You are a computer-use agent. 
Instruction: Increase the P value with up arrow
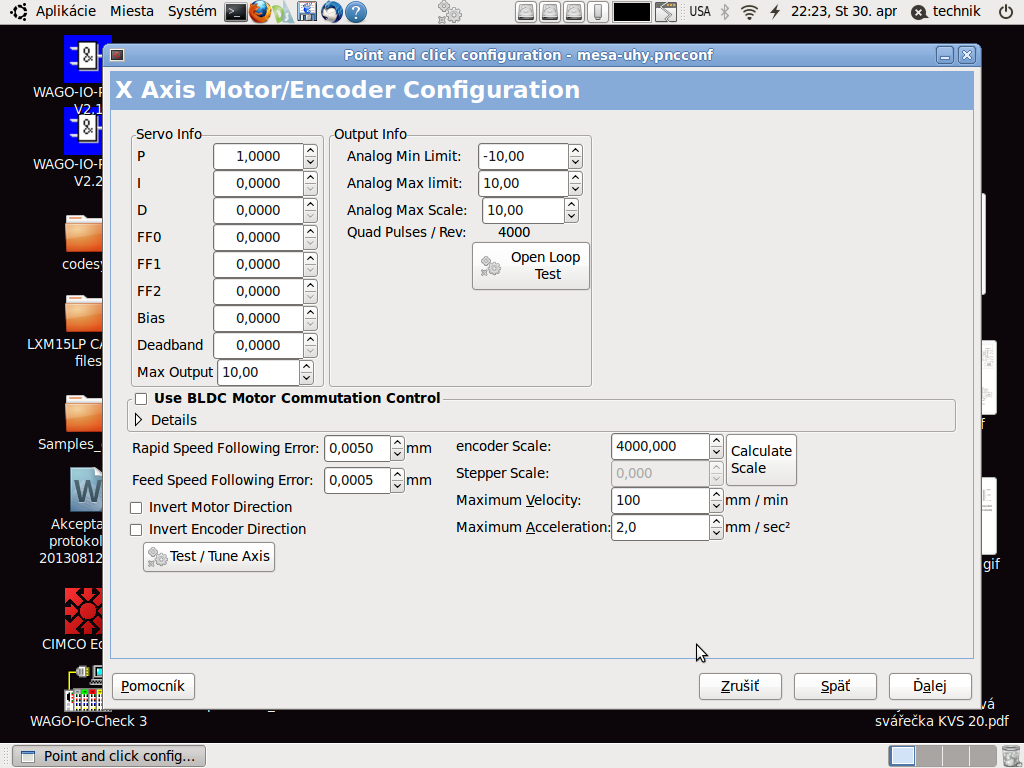[x=310, y=151]
